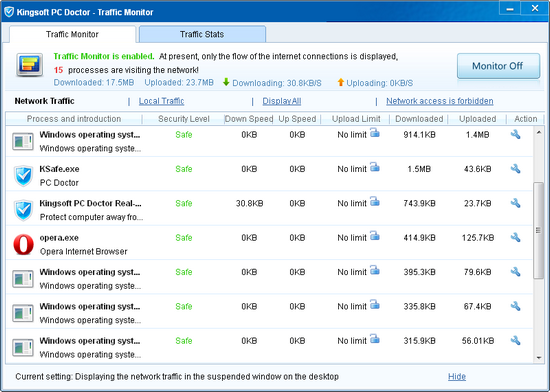550x392 pixels.
Task: Click Windows process icon in 315.9KB row
Action: click(x=23, y=347)
